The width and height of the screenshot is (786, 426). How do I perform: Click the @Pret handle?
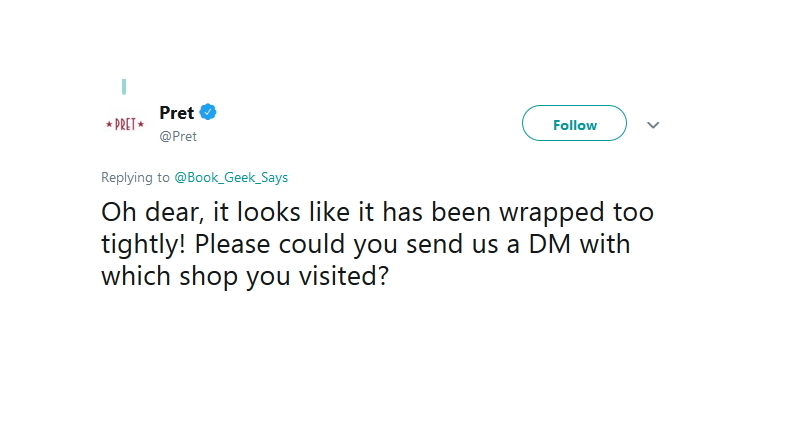pos(178,136)
